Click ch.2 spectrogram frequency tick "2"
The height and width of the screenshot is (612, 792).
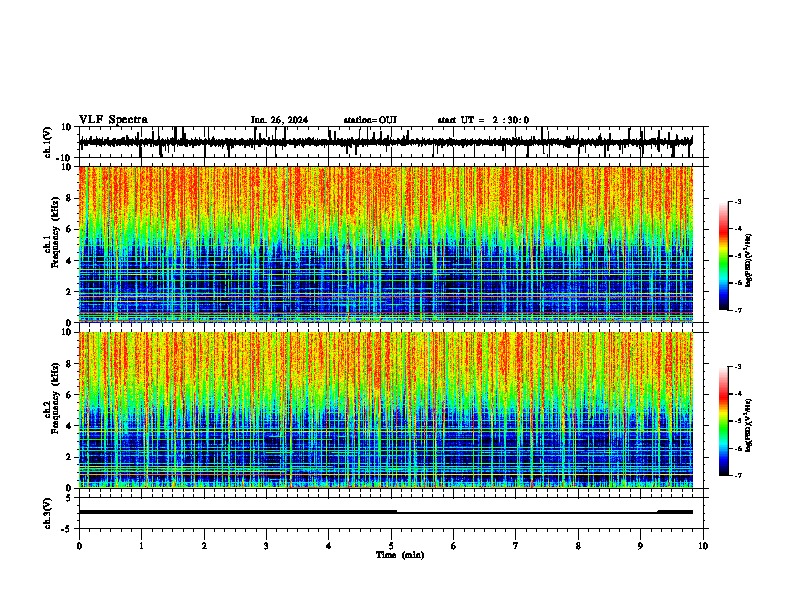[69, 457]
